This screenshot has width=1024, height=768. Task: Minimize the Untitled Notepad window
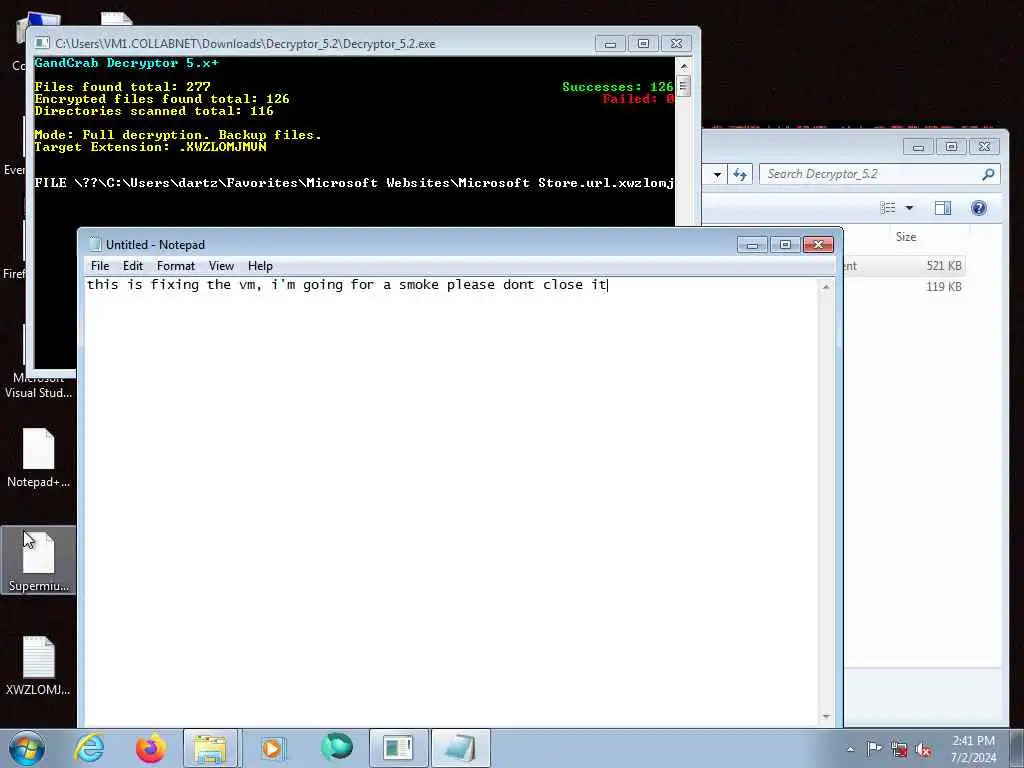click(752, 245)
